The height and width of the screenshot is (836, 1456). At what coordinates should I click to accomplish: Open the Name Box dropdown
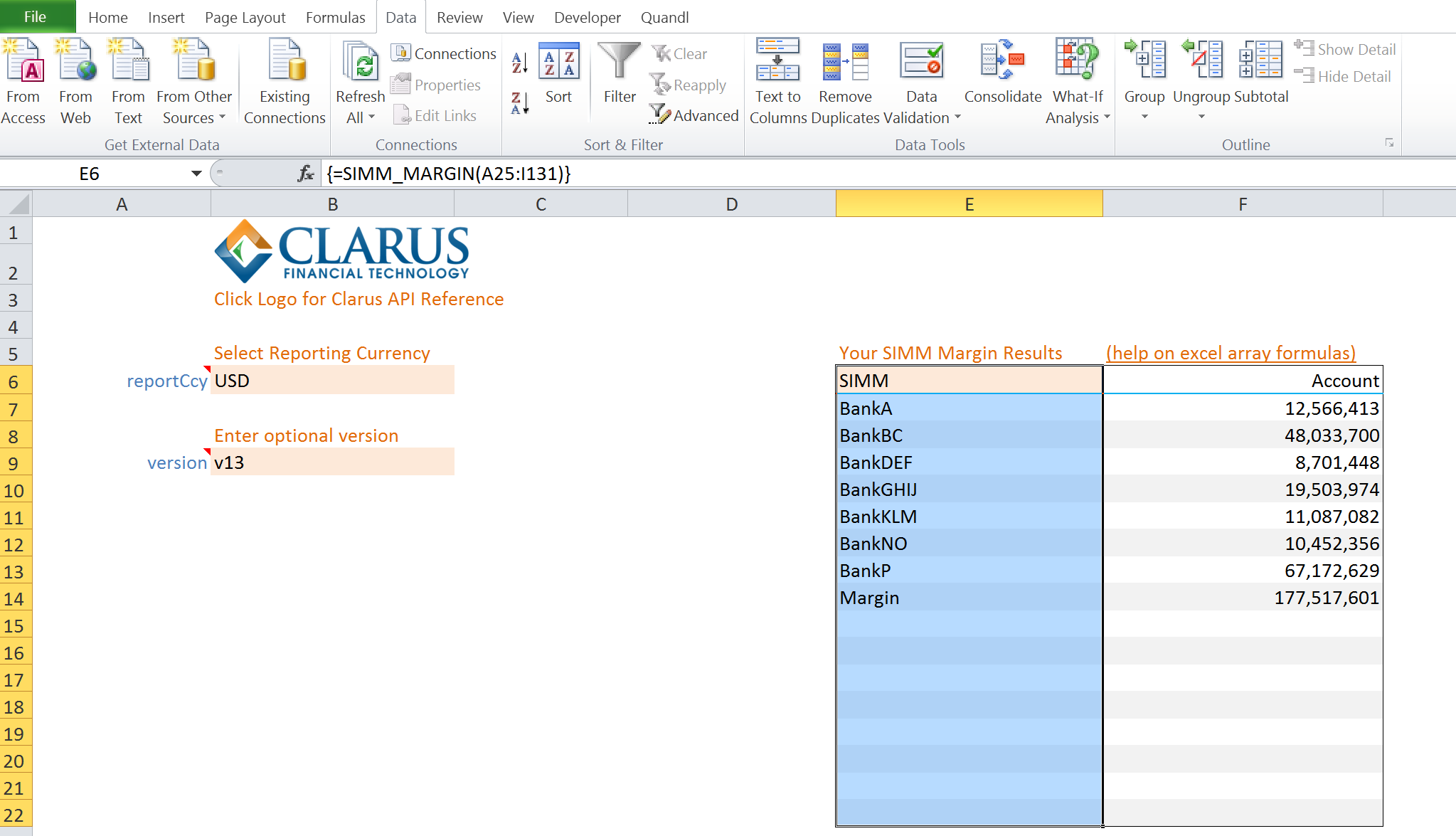tap(196, 174)
